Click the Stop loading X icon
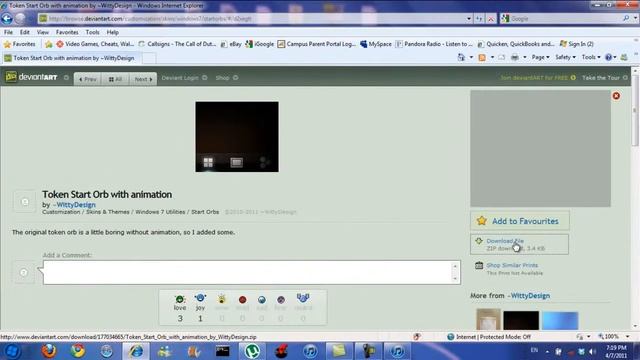The height and width of the screenshot is (360, 640). (x=491, y=18)
